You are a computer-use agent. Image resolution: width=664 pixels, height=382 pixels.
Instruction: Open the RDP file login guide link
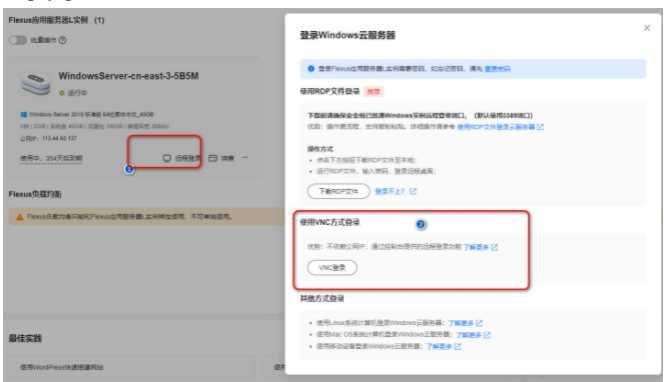tap(496, 127)
